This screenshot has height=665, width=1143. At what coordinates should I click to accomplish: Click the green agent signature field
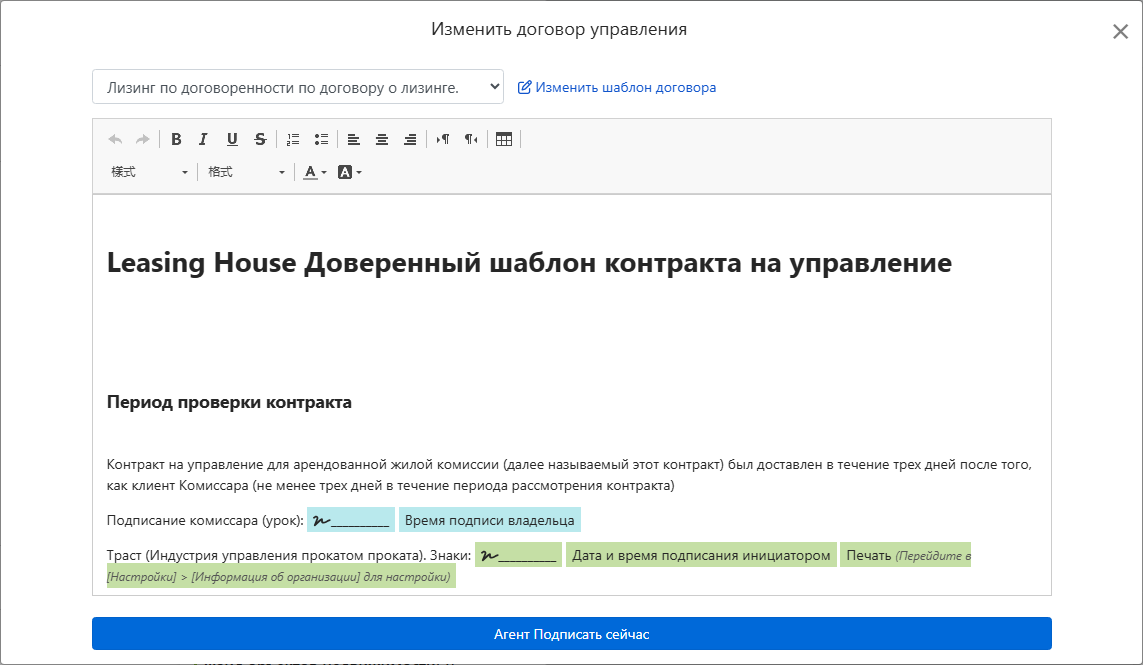click(x=518, y=555)
